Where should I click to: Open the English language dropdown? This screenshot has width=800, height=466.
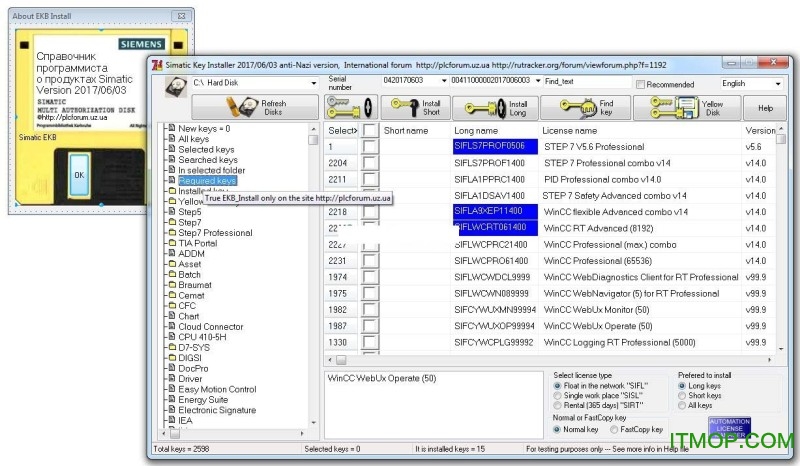(x=776, y=84)
